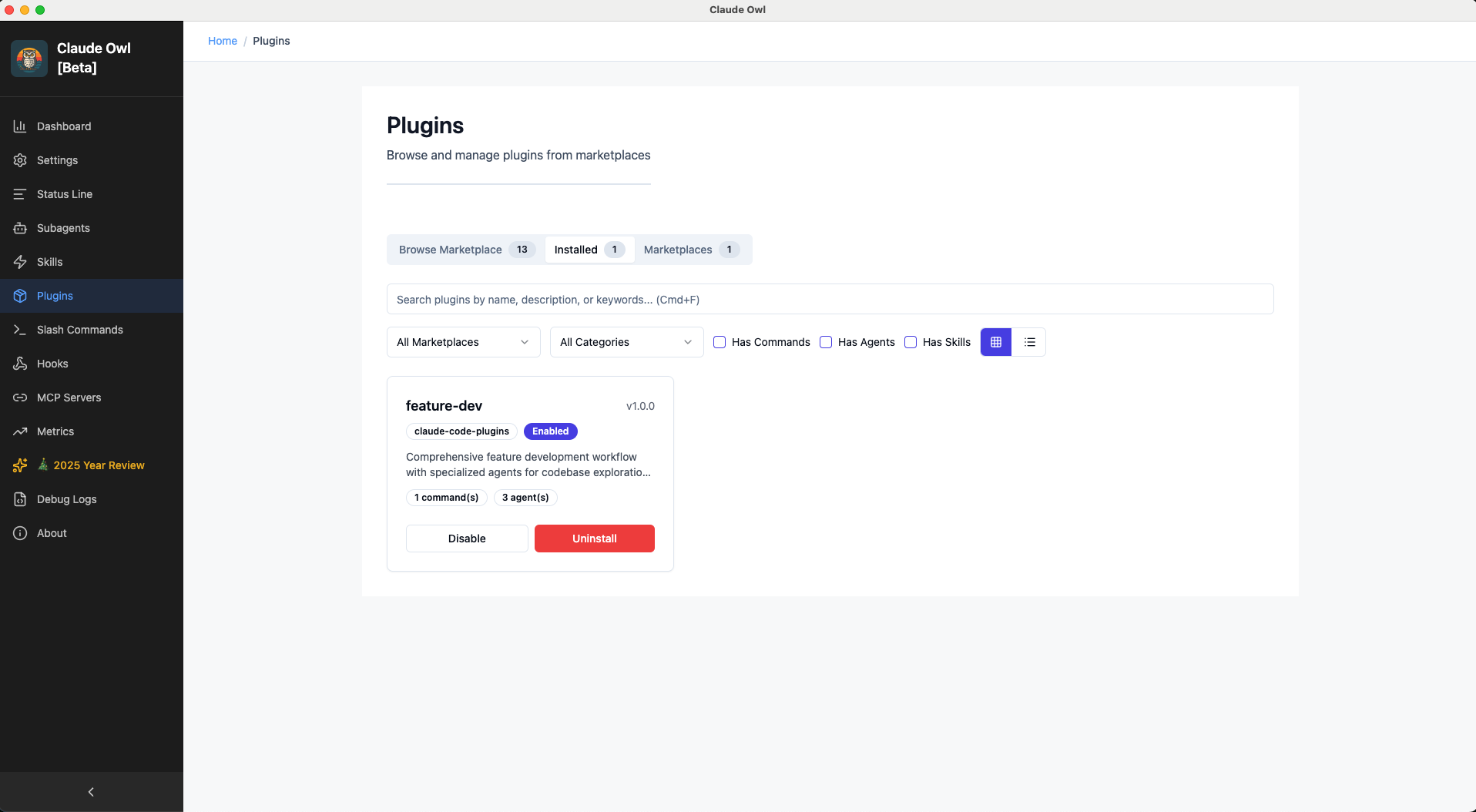Click the Debug Logs sidebar icon

pyautogui.click(x=19, y=499)
